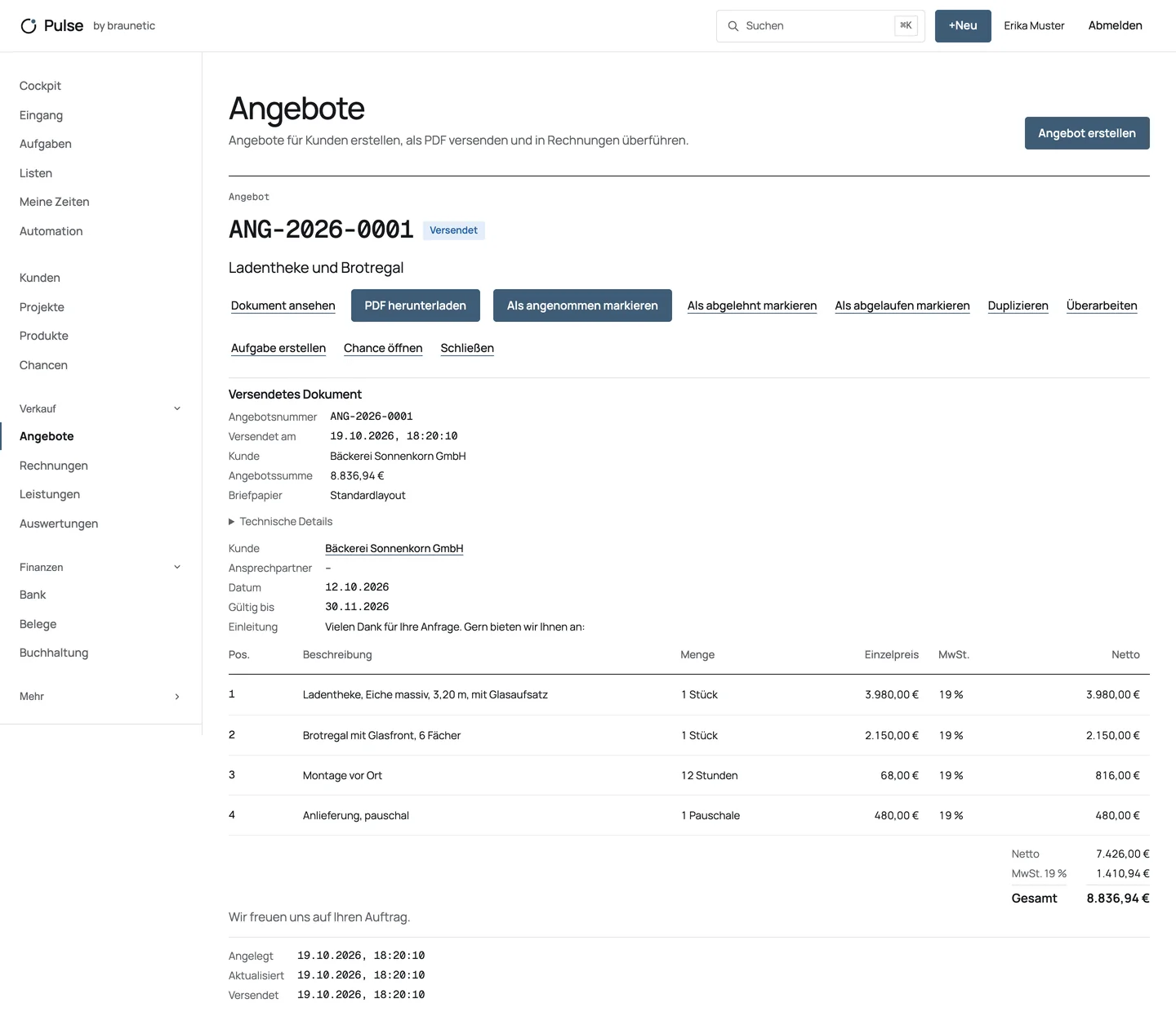1176x1021 pixels.
Task: Open Listen in the sidebar
Action: point(36,173)
